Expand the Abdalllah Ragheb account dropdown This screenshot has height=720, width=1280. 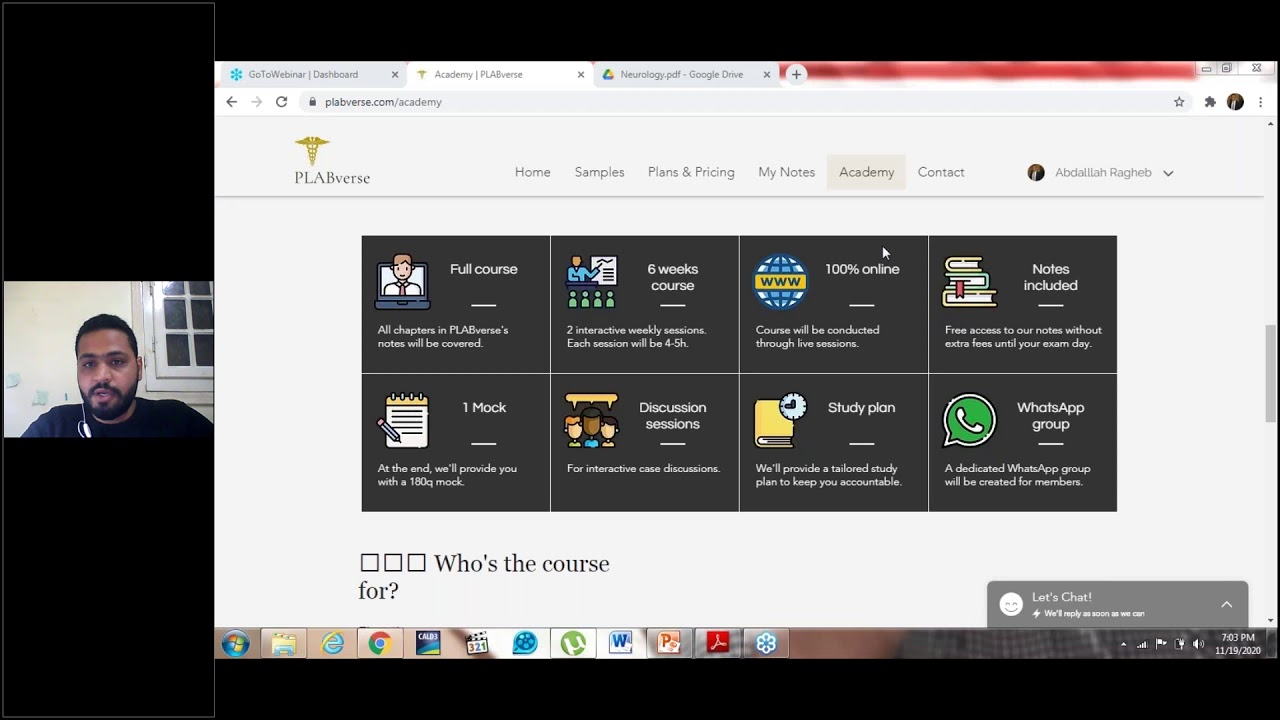point(1168,173)
